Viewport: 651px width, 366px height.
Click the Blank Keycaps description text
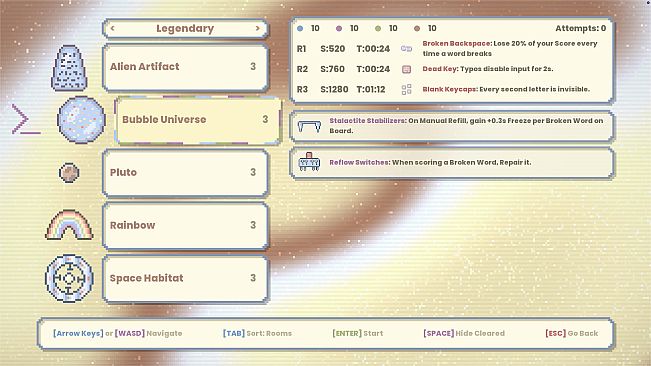point(506,89)
